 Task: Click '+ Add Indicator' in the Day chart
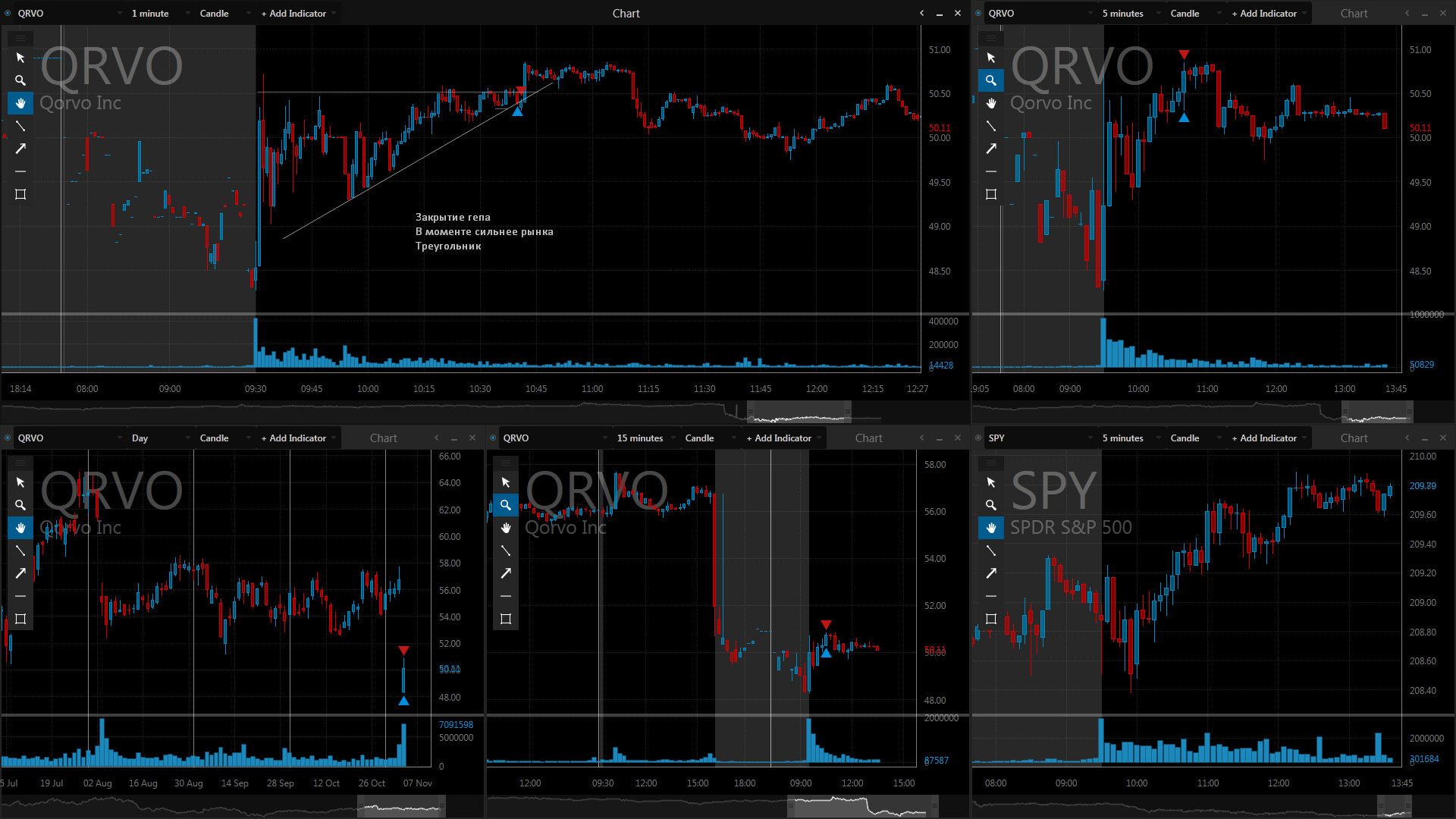point(298,438)
